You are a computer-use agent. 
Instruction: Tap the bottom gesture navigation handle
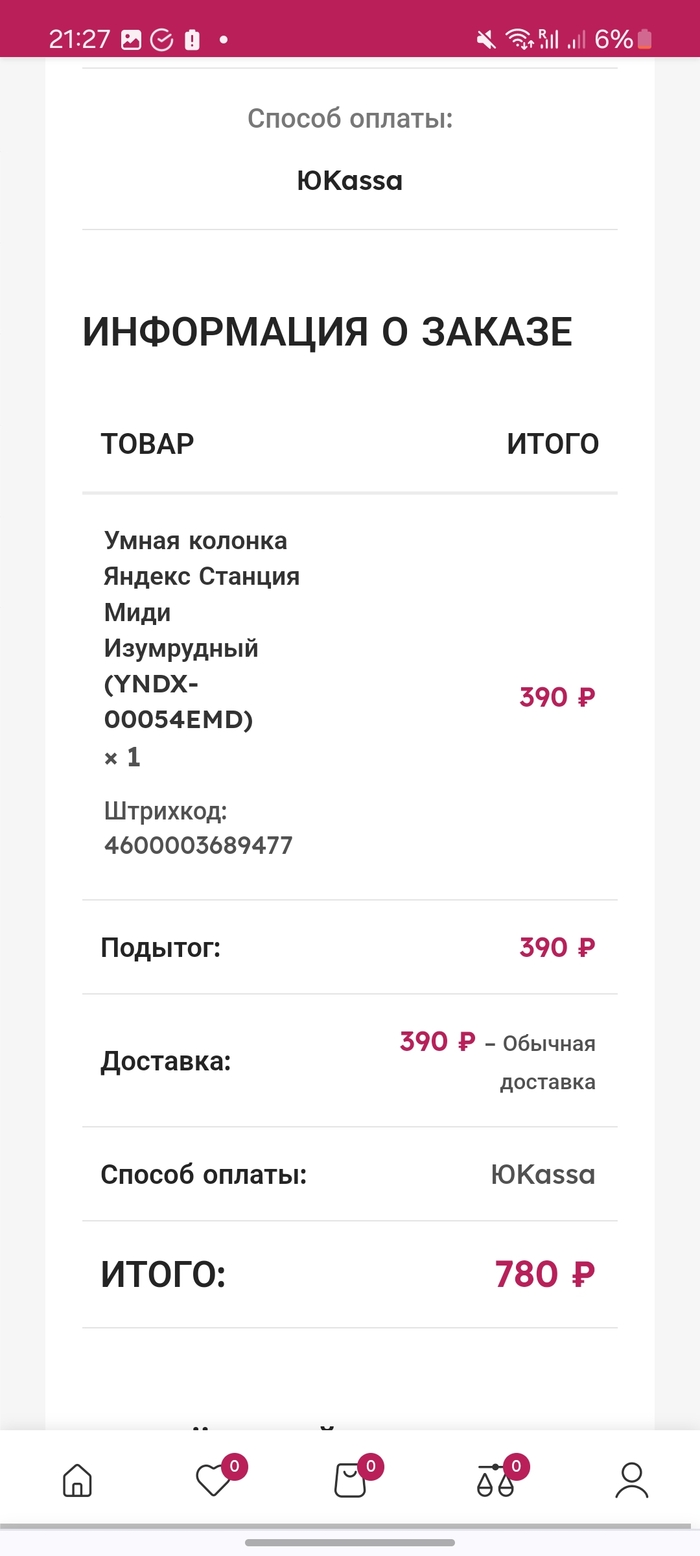pos(350,1542)
